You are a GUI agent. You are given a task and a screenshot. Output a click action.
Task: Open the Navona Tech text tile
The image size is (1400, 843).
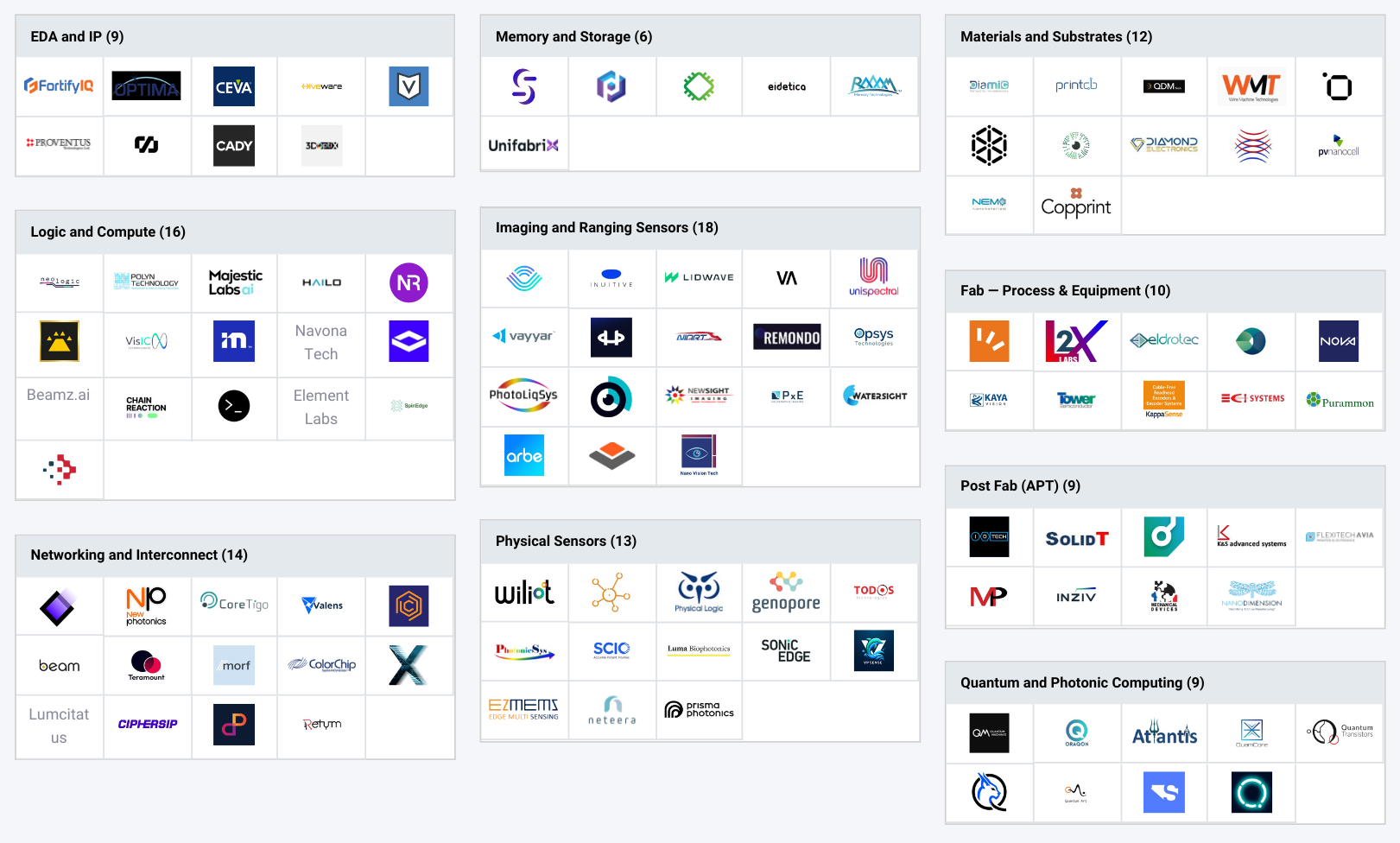321,342
